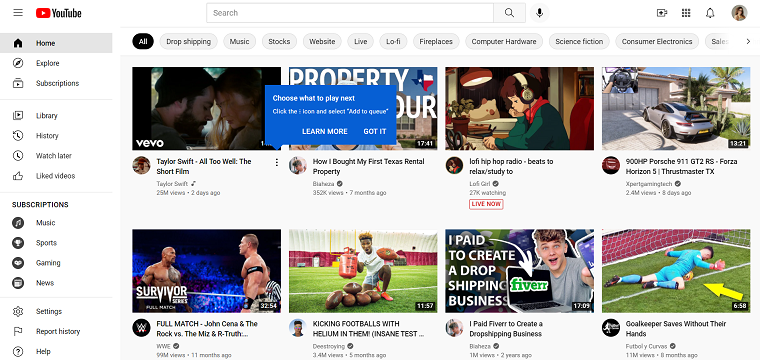
Task: Click the Watch later icon
Action: pos(18,156)
